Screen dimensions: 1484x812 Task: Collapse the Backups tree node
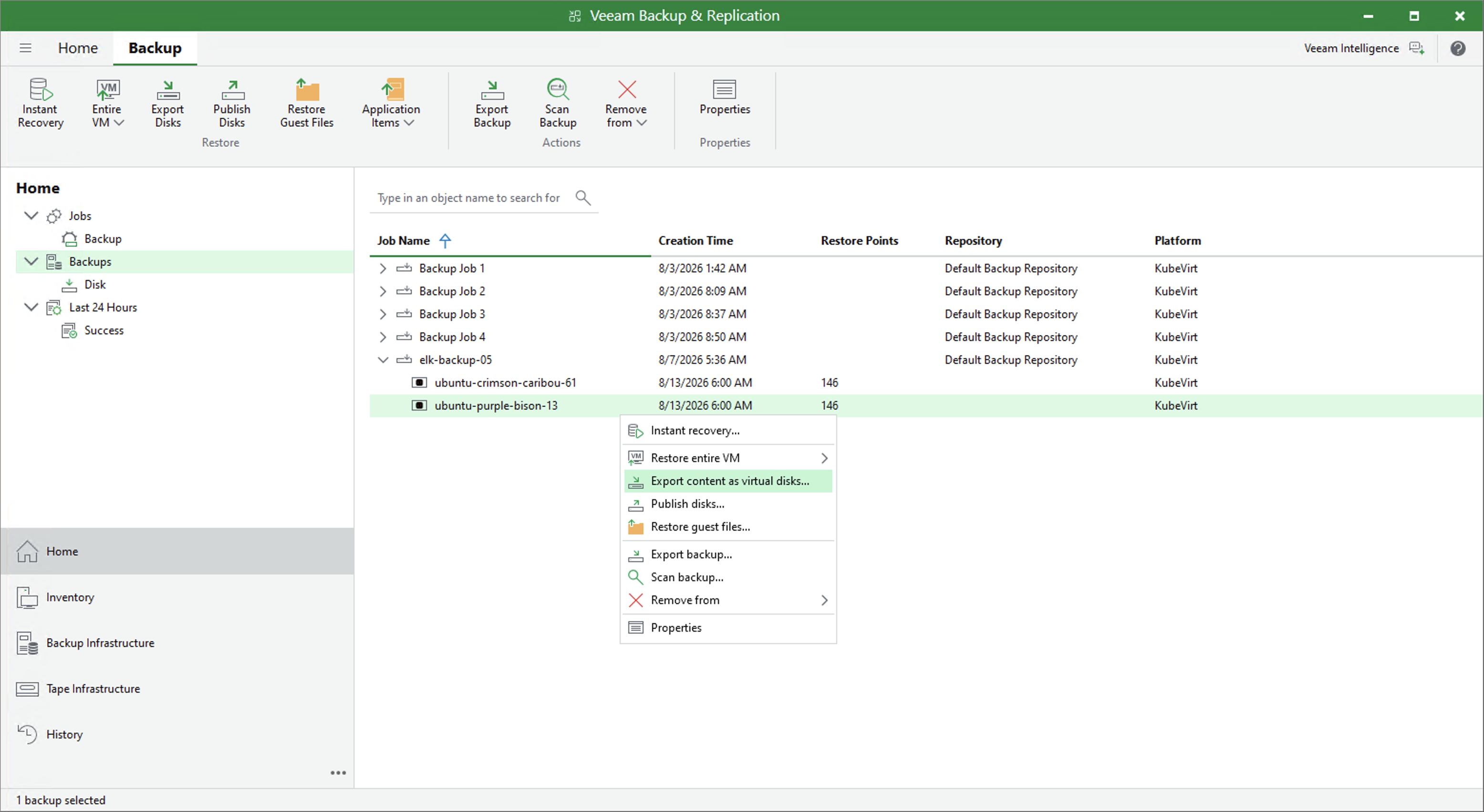tap(31, 261)
